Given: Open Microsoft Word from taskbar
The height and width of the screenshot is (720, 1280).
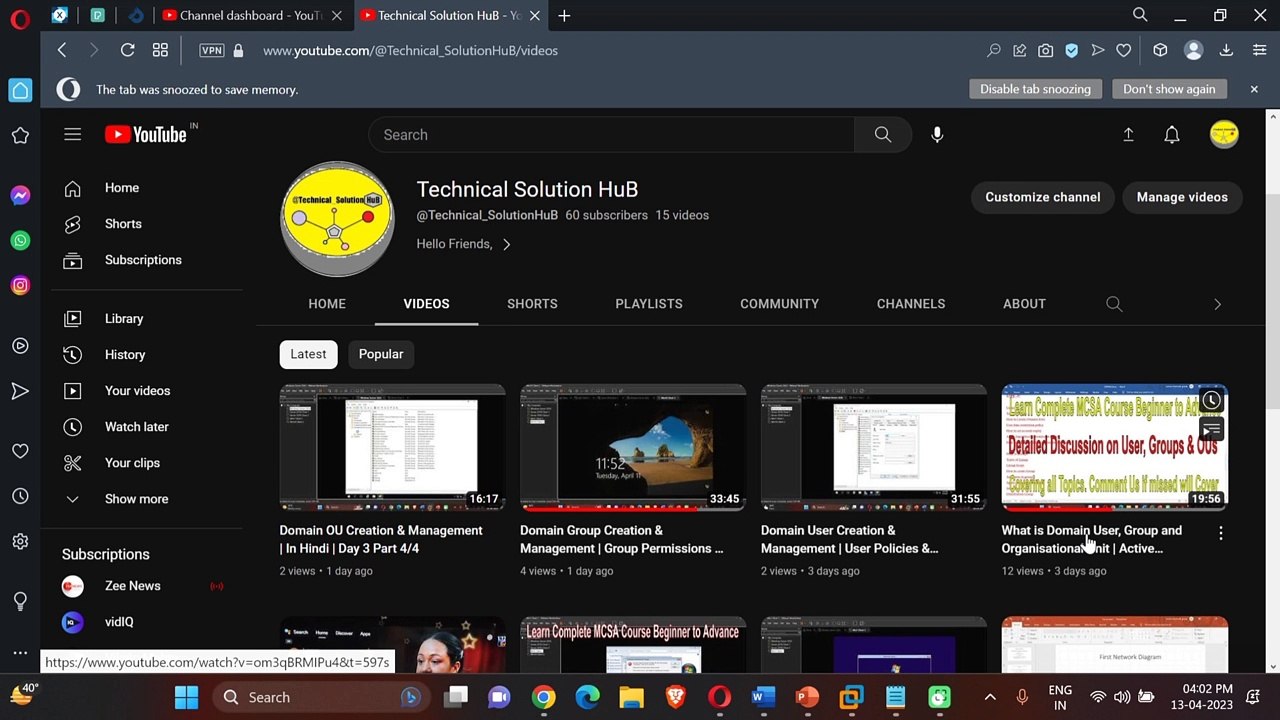Looking at the screenshot, I should click(763, 697).
